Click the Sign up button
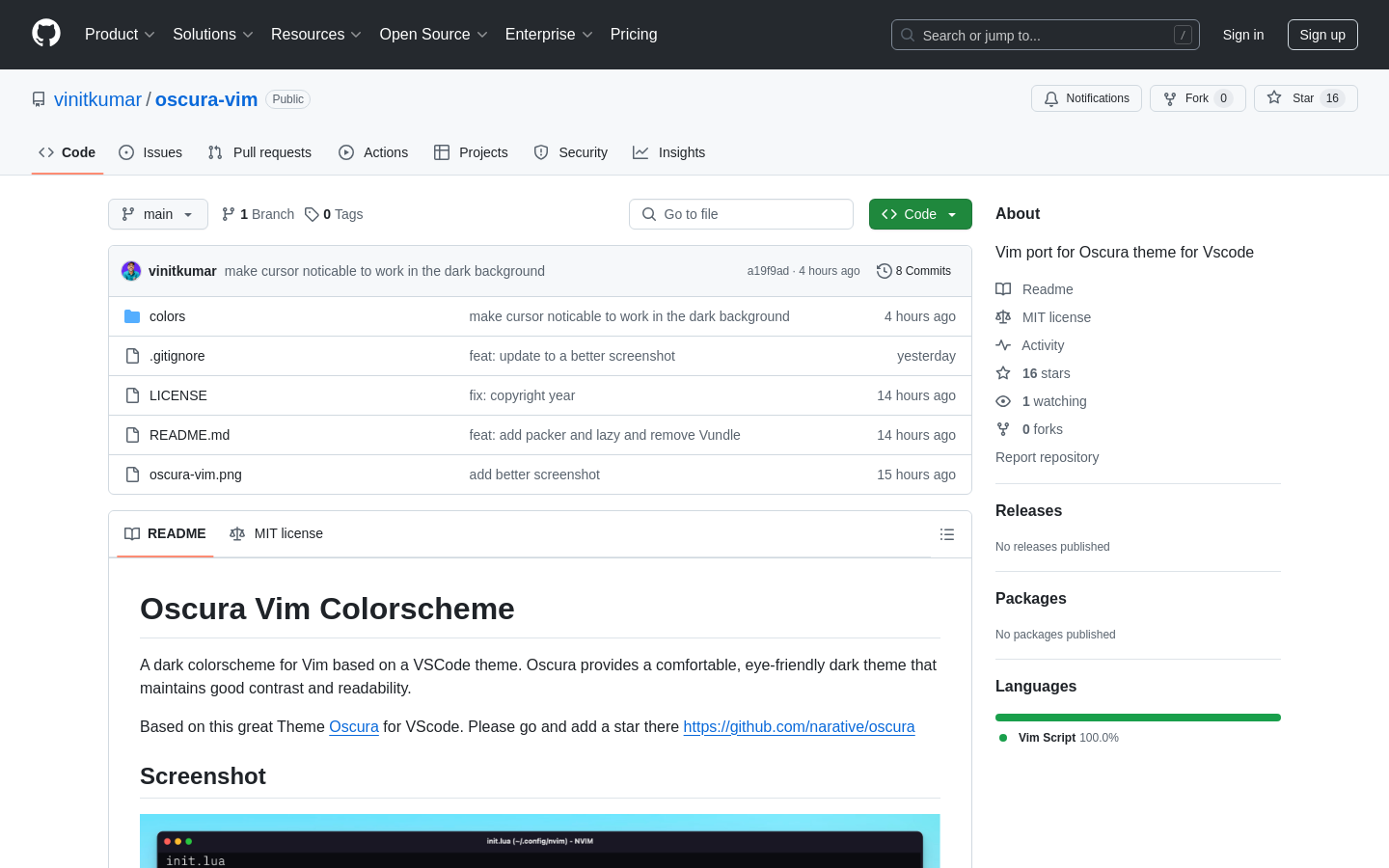 1322,35
